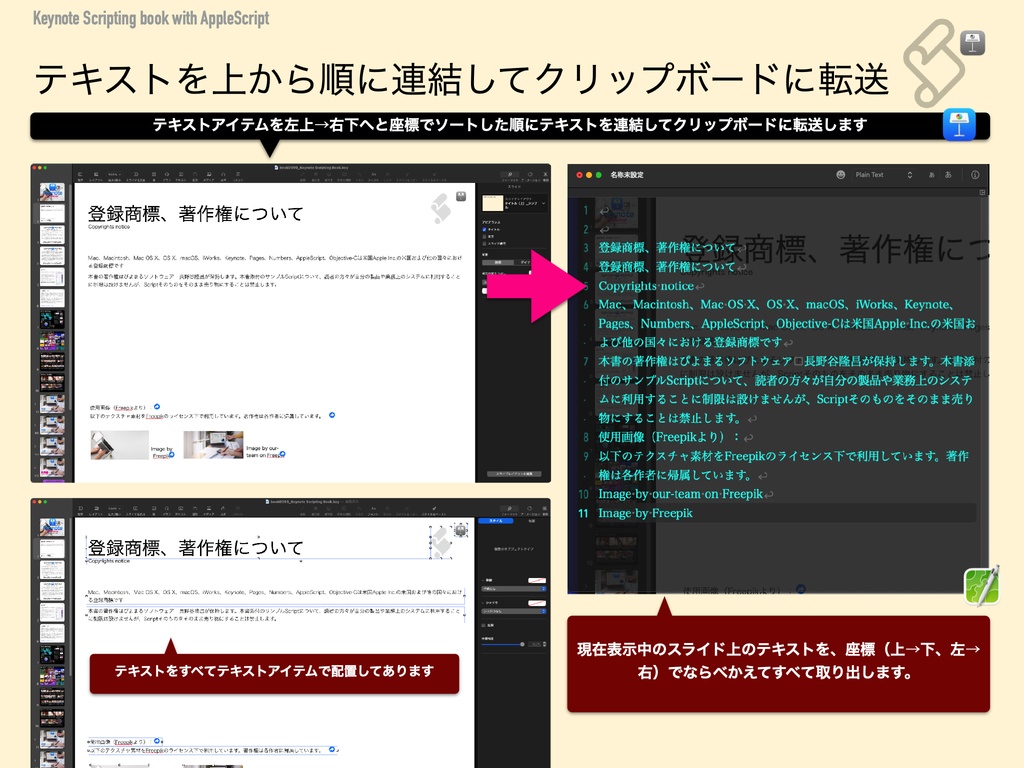Screen dimensions: 1024x768
Task: Toggle Shadow checkbox in lower Keynote inspector
Action: [483, 625]
